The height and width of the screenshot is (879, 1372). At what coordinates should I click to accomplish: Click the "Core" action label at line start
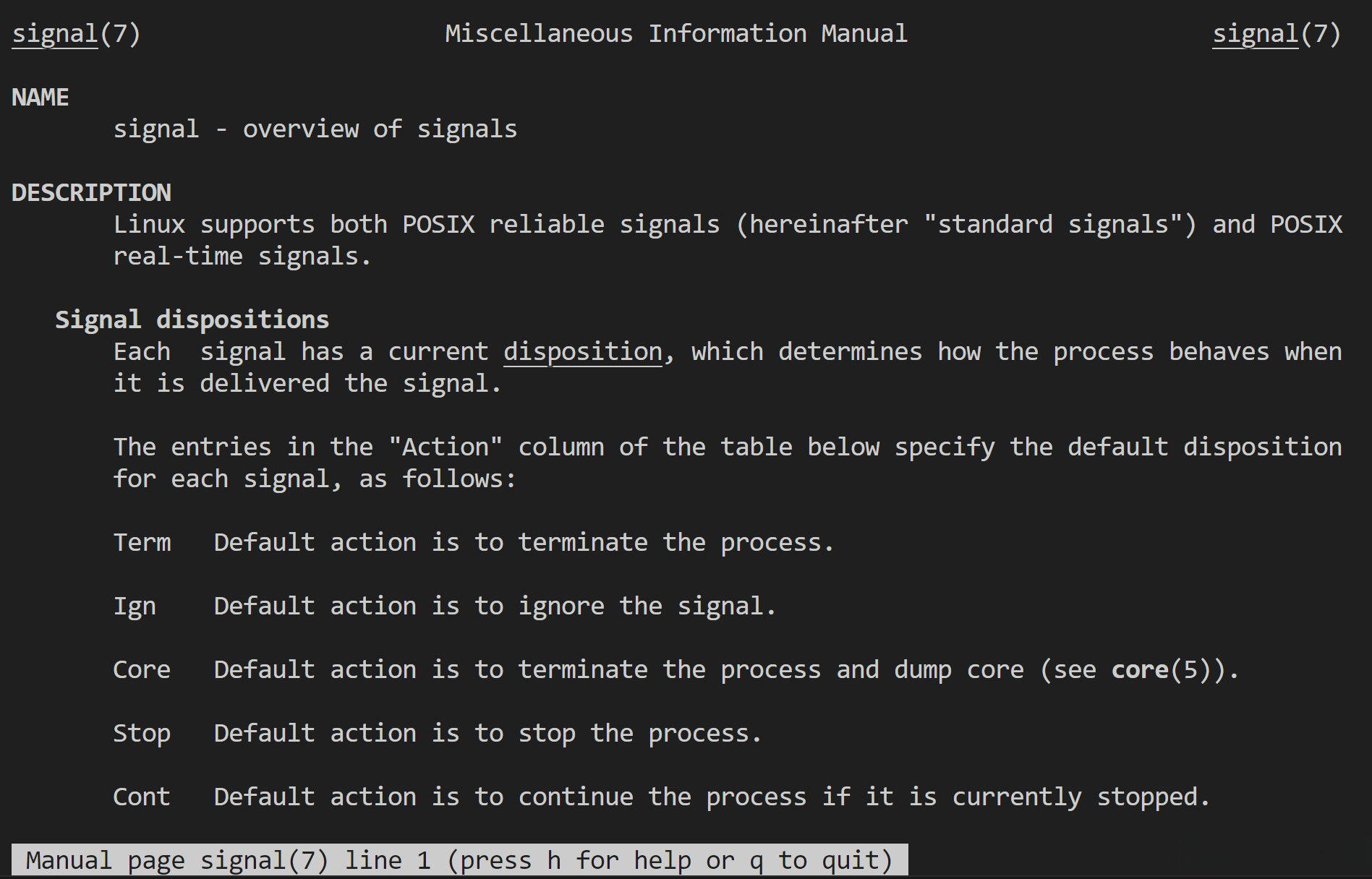(x=142, y=670)
